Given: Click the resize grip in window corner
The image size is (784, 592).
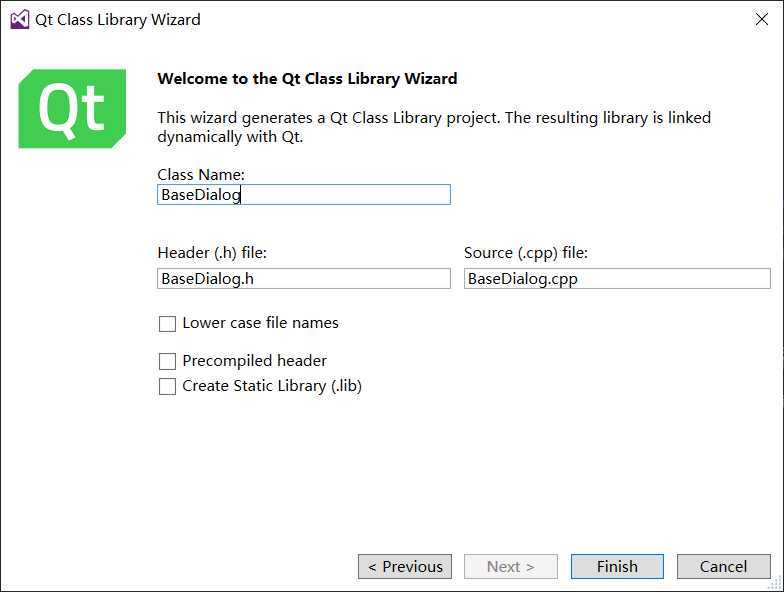Looking at the screenshot, I should pyautogui.click(x=776, y=584).
